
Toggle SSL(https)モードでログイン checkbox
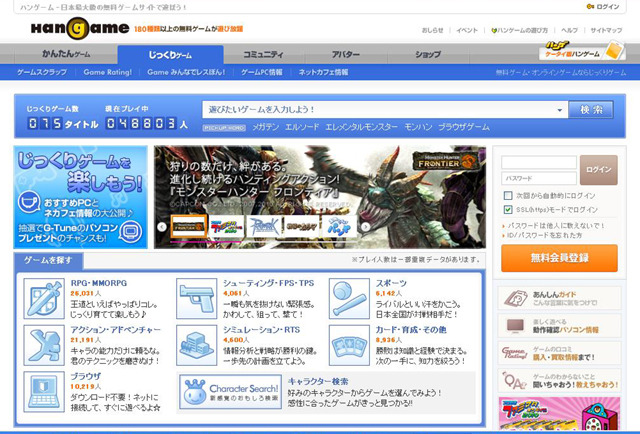[x=508, y=209]
